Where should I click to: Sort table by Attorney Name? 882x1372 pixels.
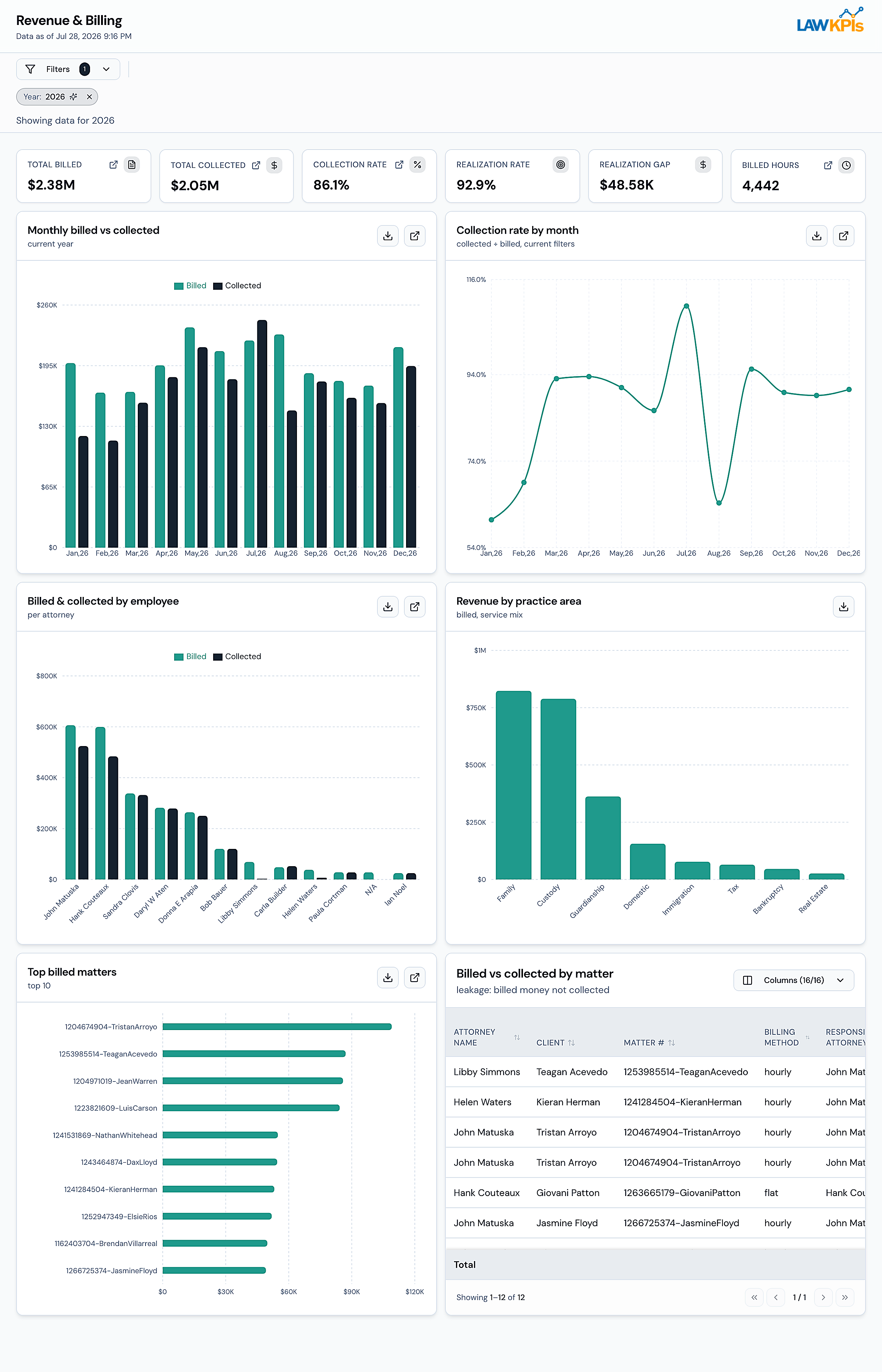pyautogui.click(x=517, y=1037)
